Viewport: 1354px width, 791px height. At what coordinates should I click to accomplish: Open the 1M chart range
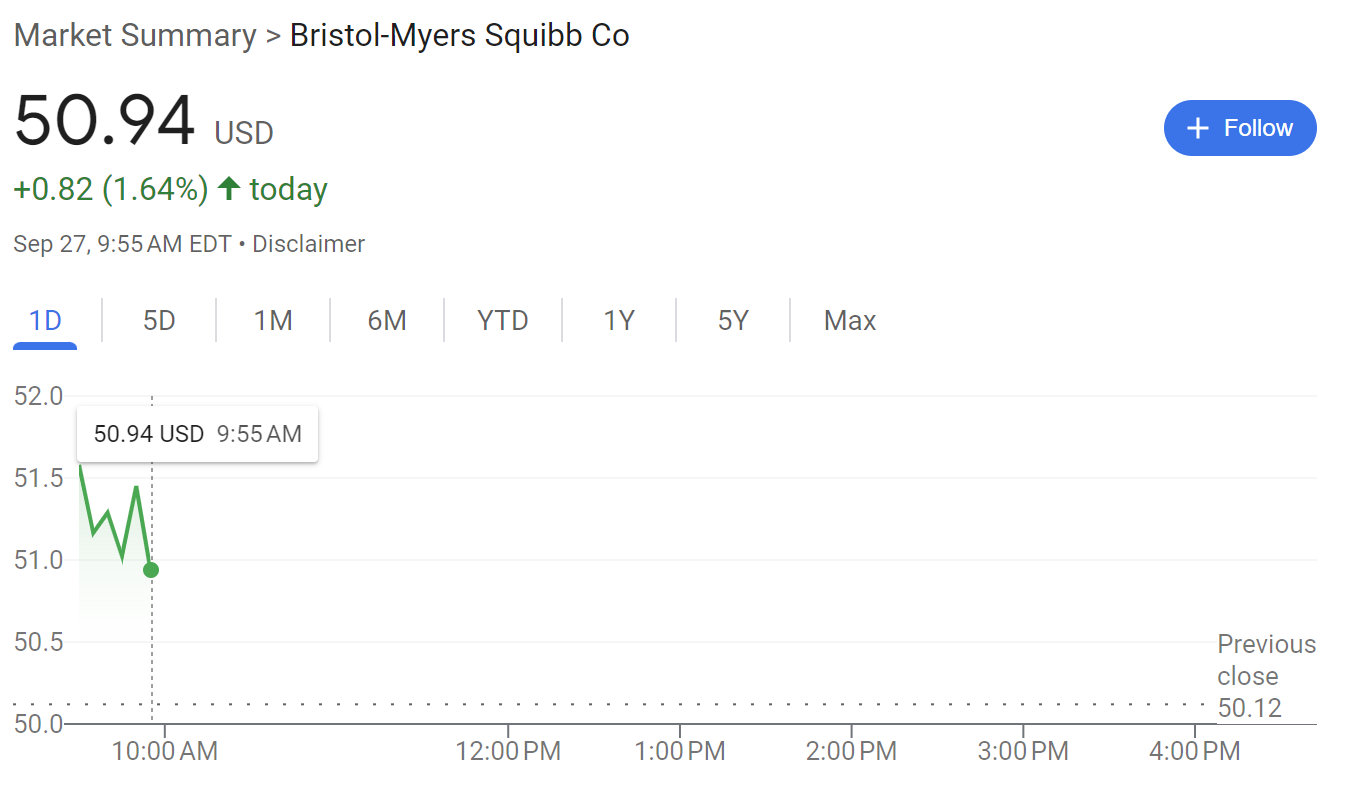(x=273, y=321)
